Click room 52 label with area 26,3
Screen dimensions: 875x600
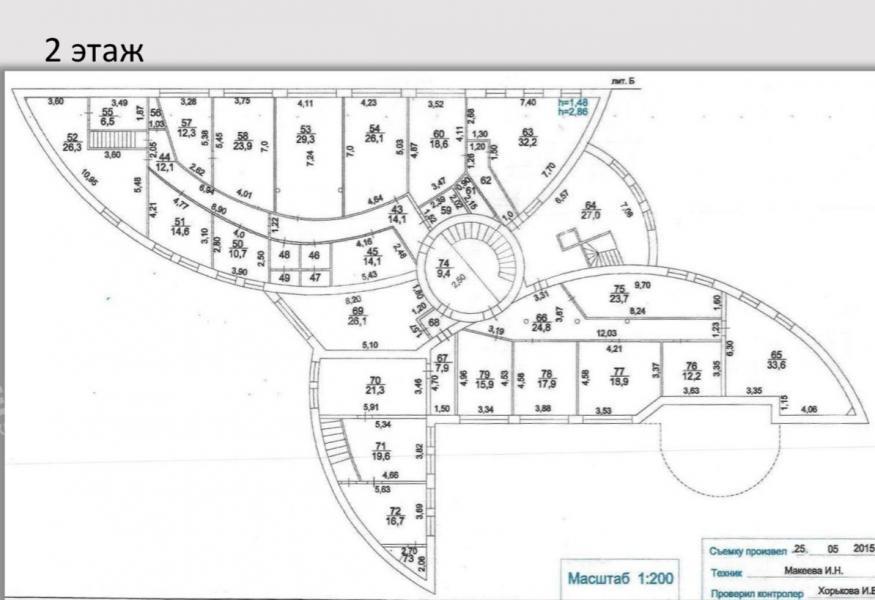tap(72, 142)
